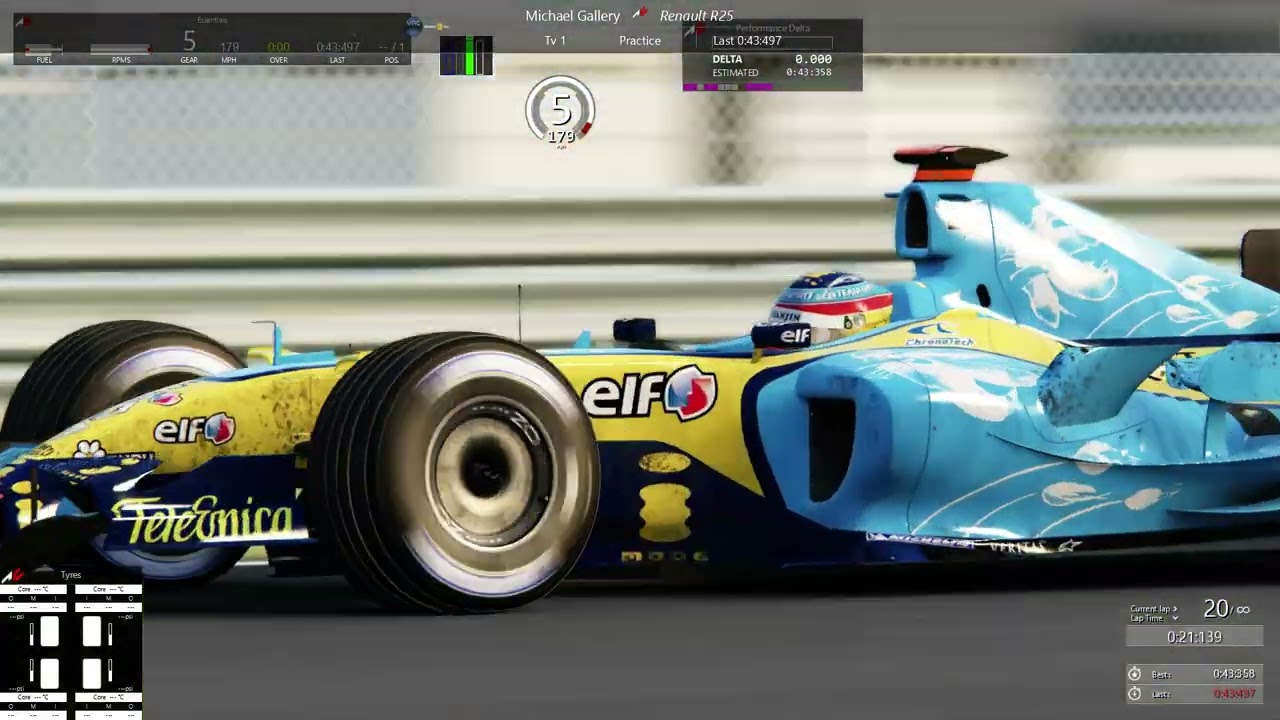Click the RPMS bar in the Essentials panel
1280x720 pixels.
(120, 48)
